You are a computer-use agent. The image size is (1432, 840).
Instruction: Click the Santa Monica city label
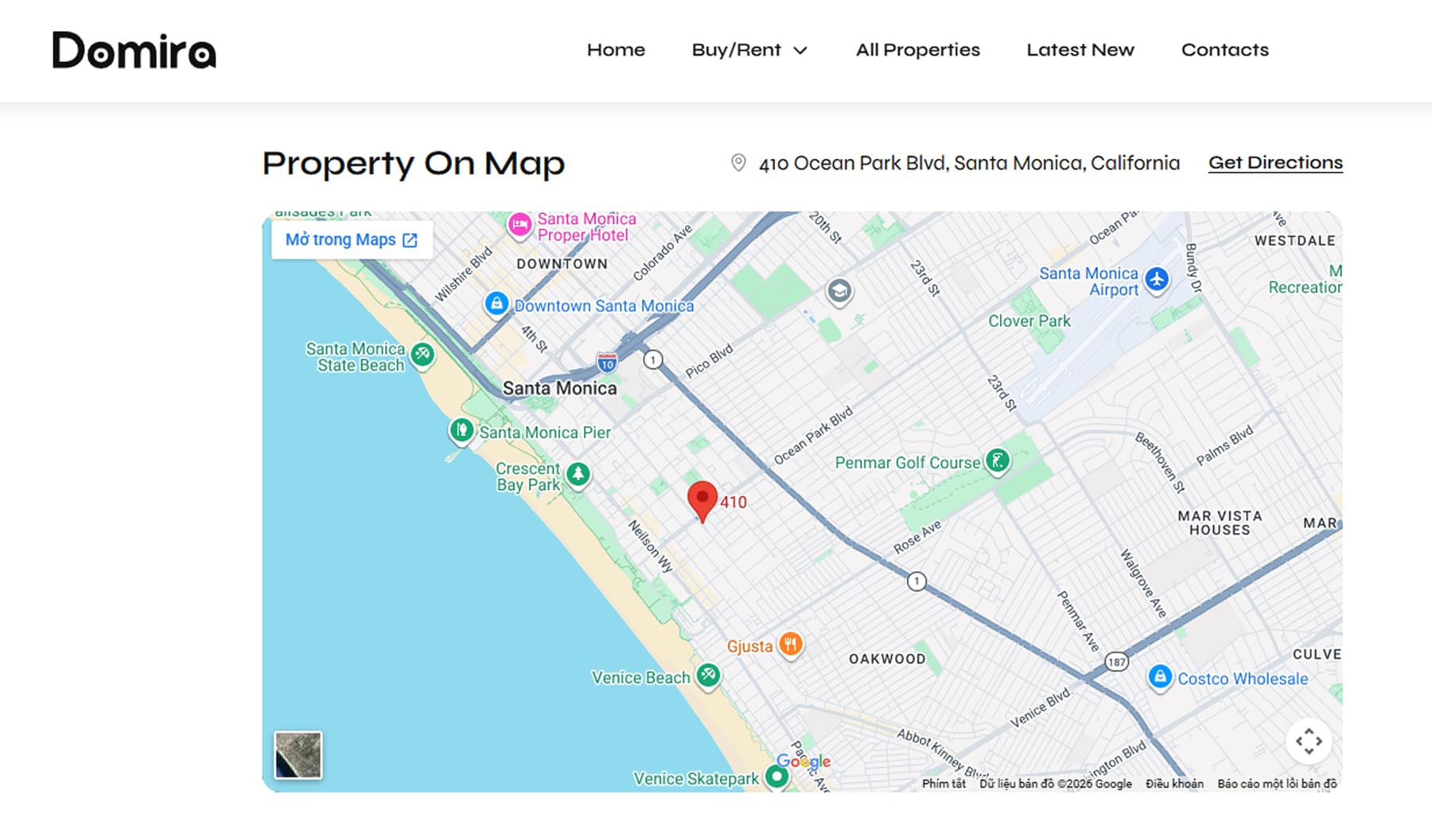pos(559,388)
